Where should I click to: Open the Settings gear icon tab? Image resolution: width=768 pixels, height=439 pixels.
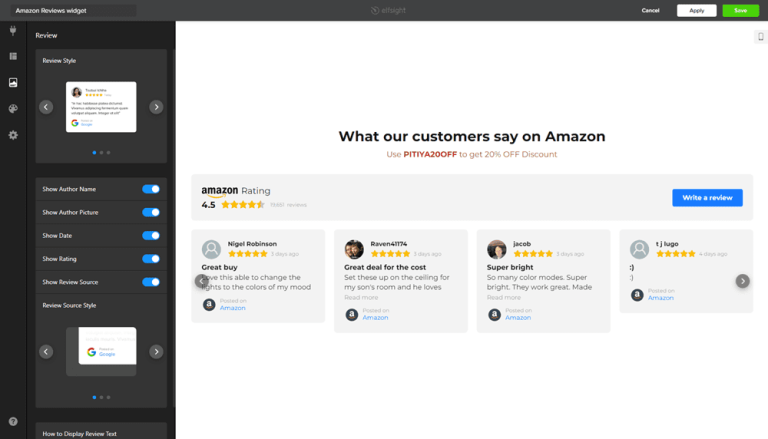coord(13,135)
